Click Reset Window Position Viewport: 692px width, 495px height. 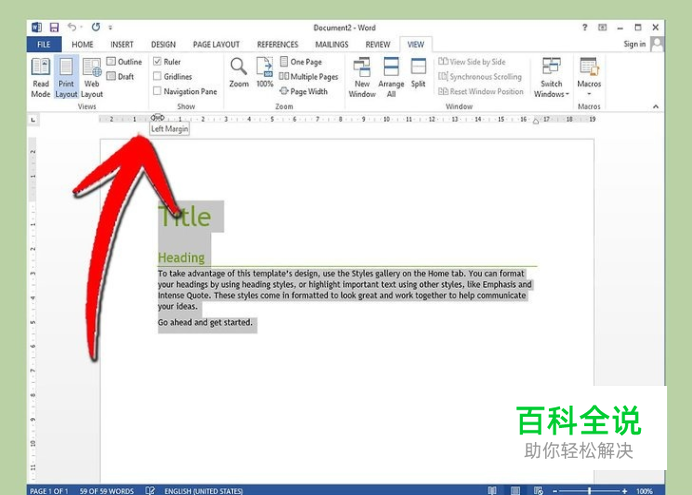point(481,91)
